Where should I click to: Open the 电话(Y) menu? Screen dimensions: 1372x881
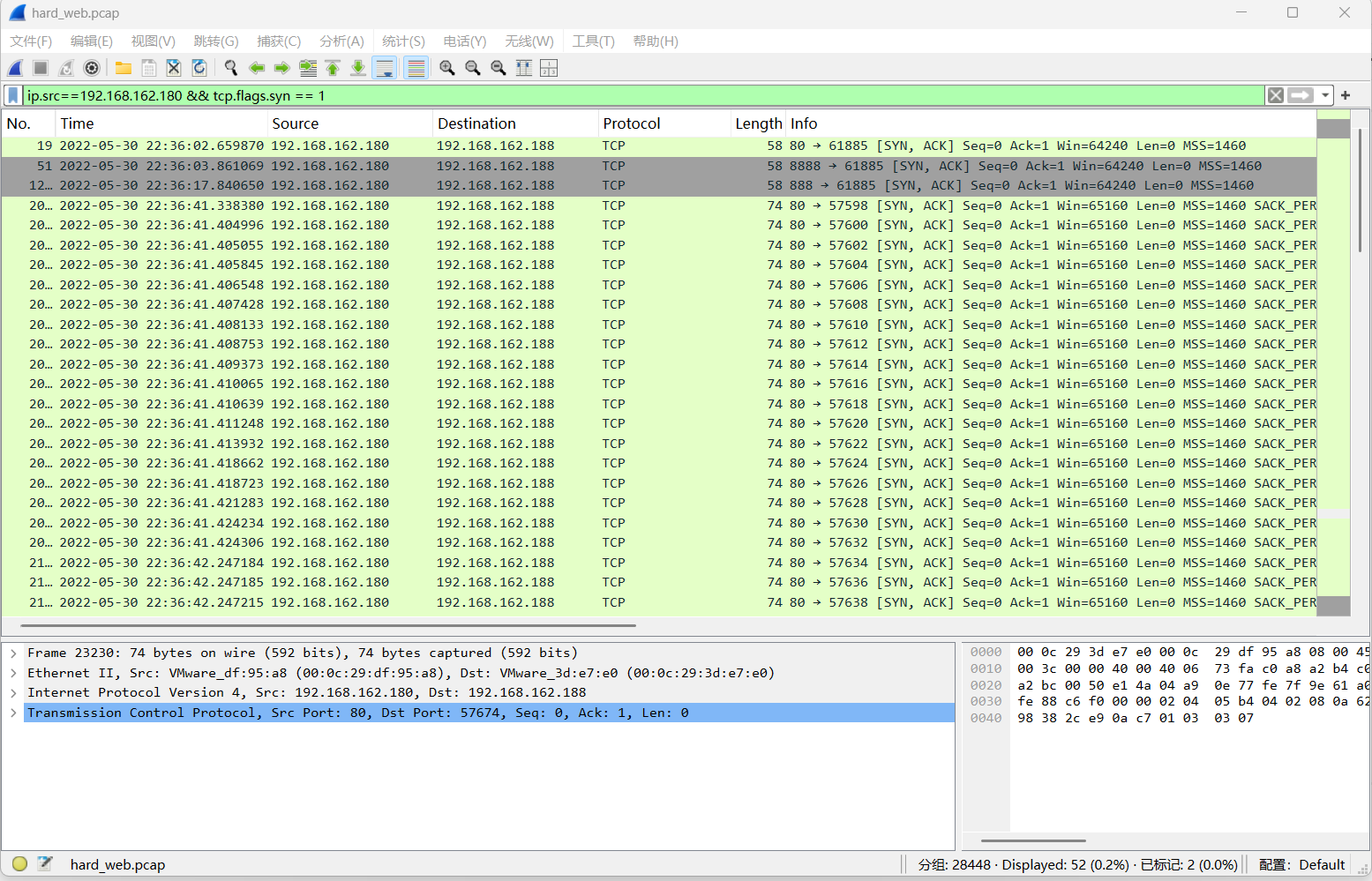coord(465,41)
